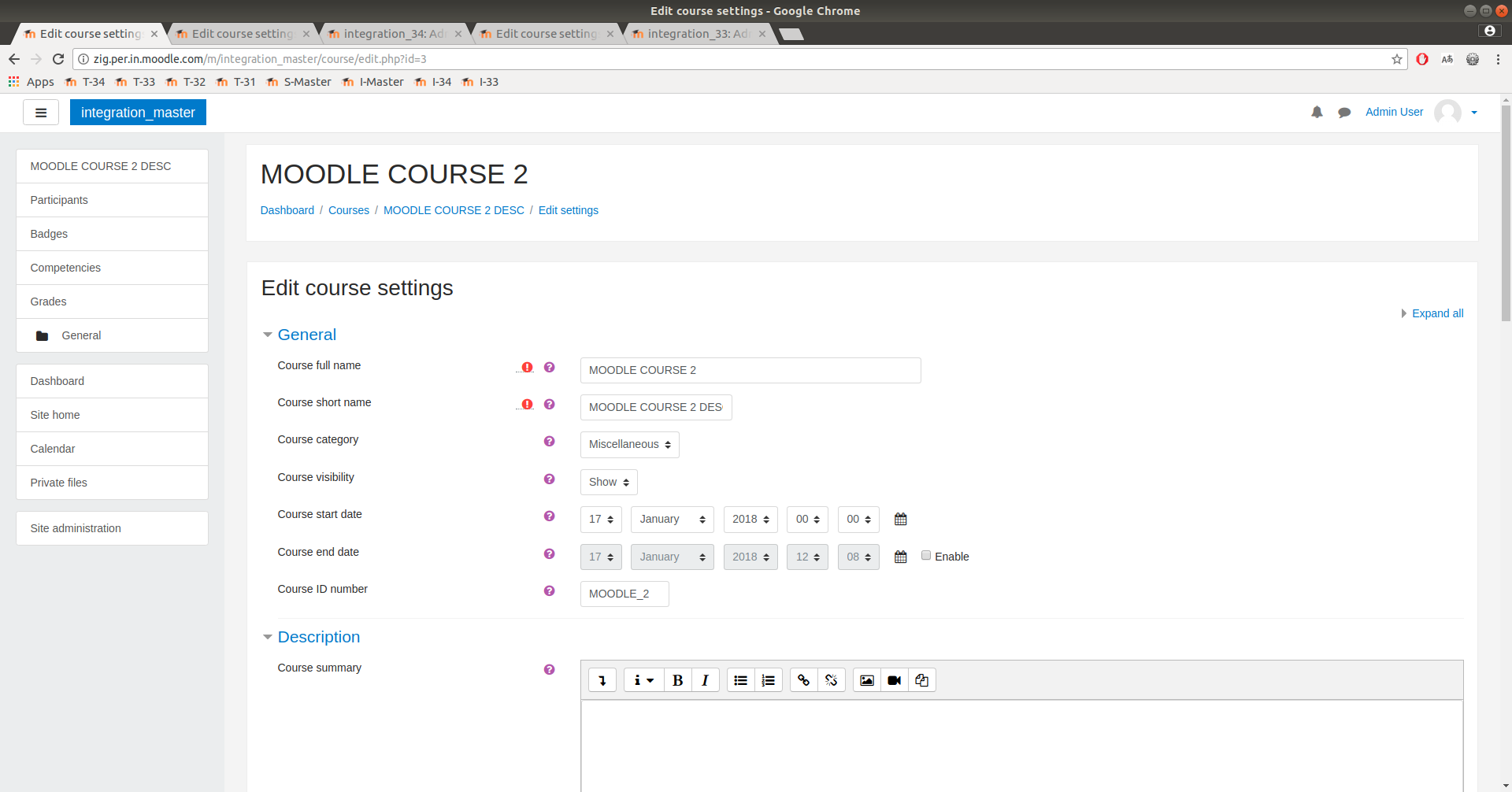
Task: Show help for Course summary
Action: [x=550, y=670]
